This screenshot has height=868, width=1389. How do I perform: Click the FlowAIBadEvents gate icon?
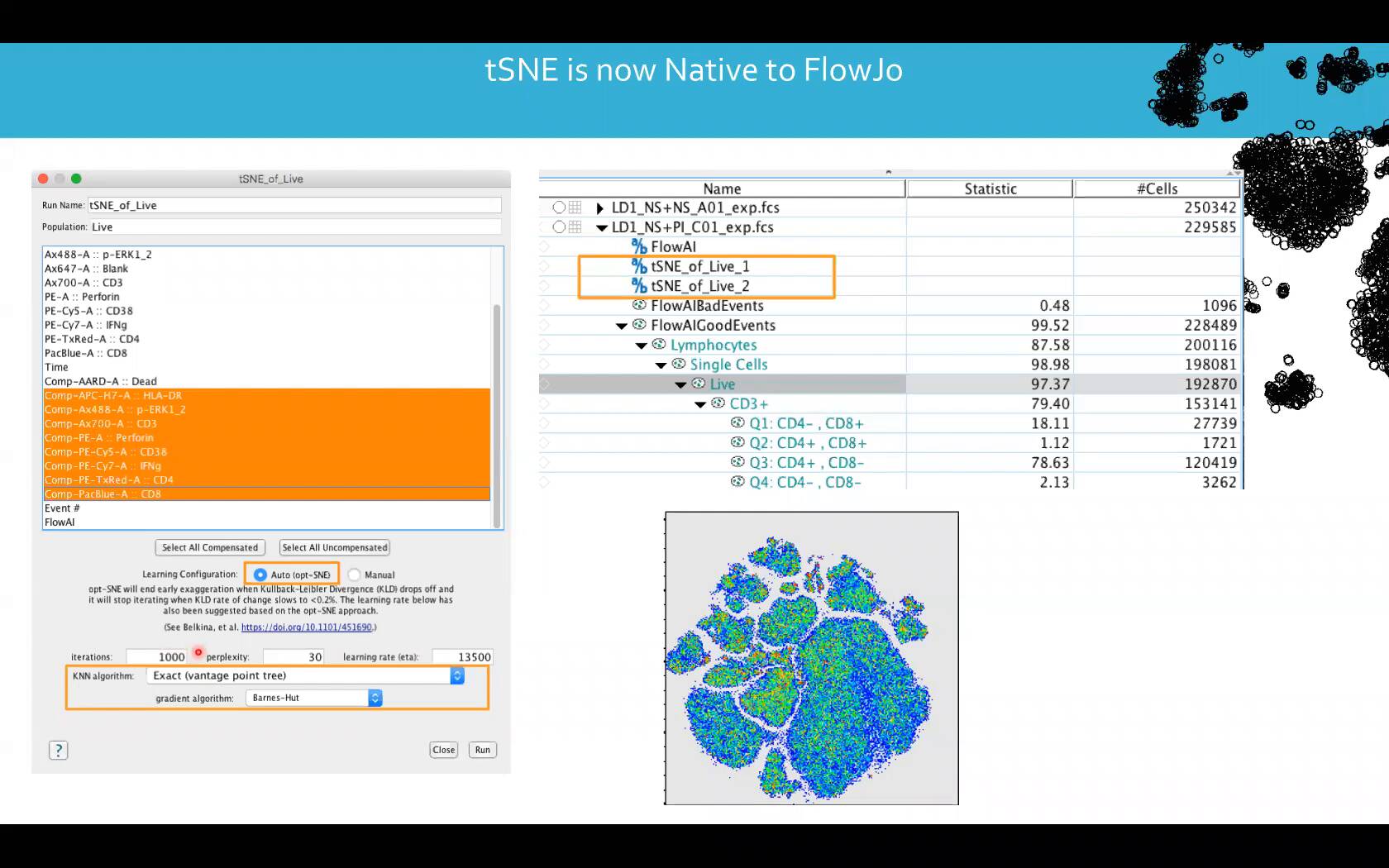point(639,305)
